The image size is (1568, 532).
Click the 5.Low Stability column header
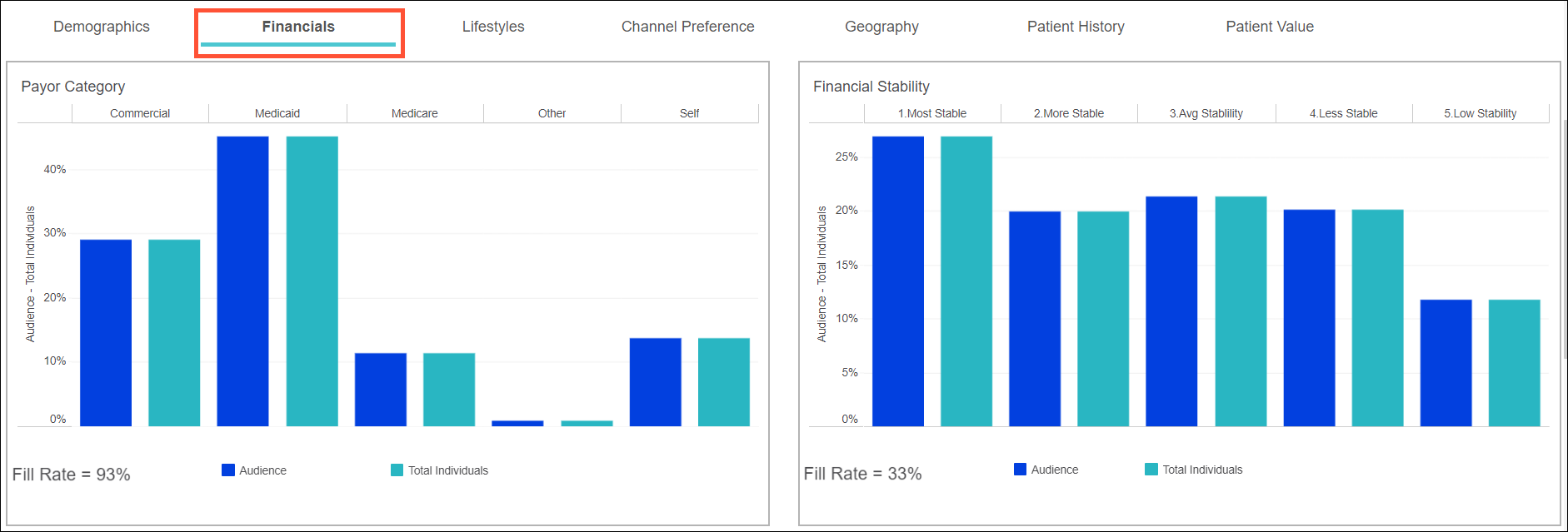pos(1480,113)
